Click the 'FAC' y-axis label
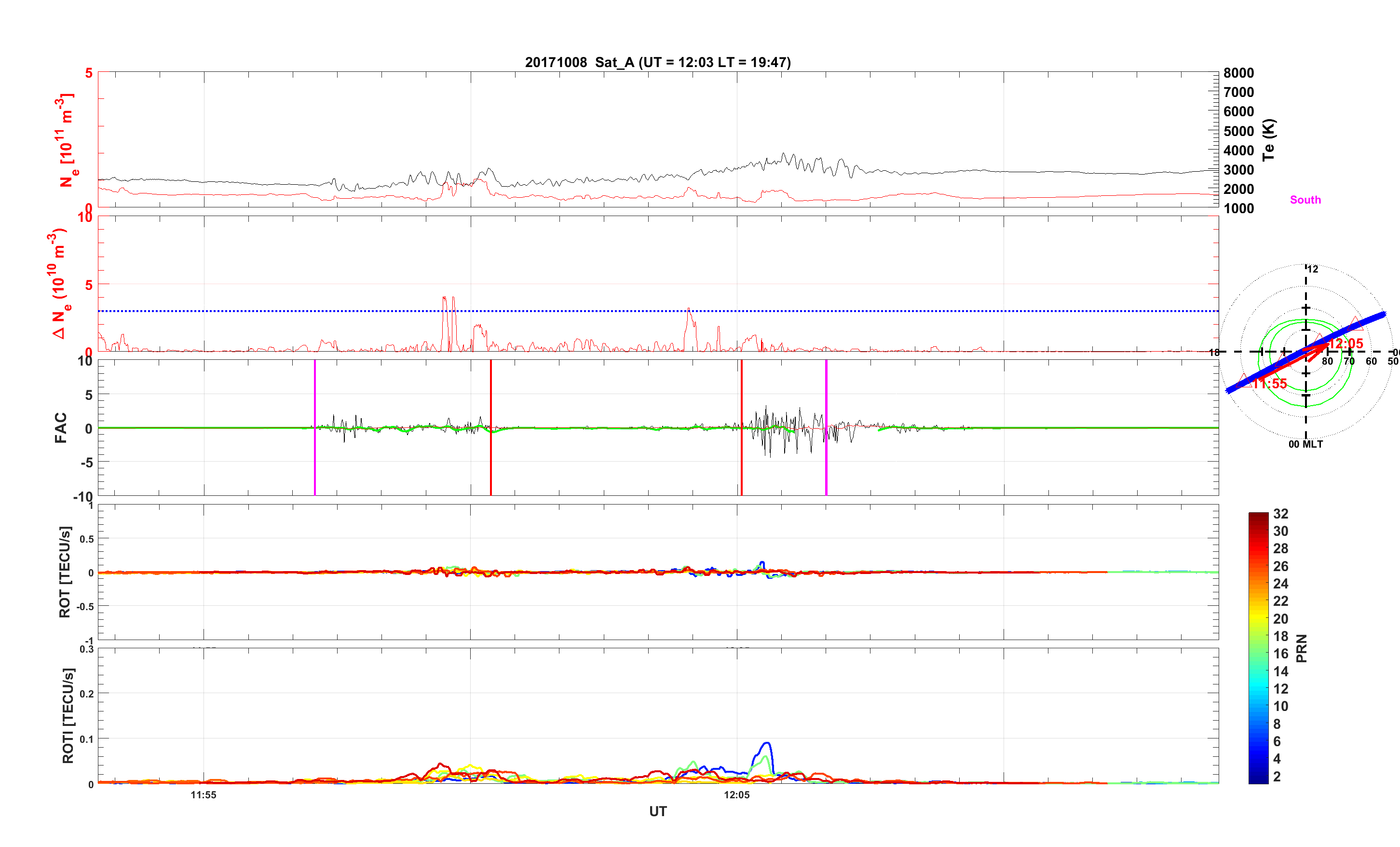This screenshot has height=847, width=1400. pyautogui.click(x=61, y=427)
